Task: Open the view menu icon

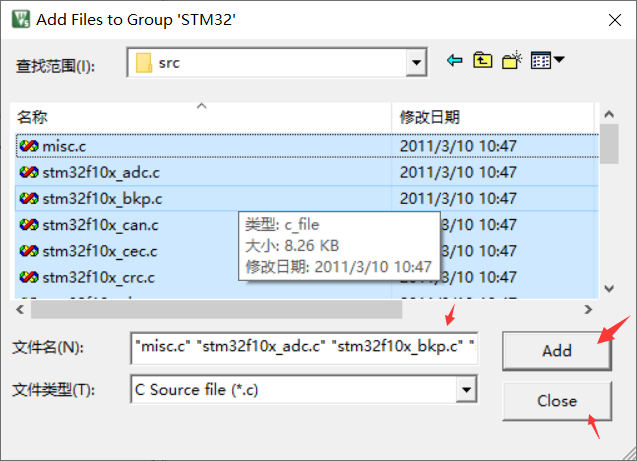Action: click(547, 61)
